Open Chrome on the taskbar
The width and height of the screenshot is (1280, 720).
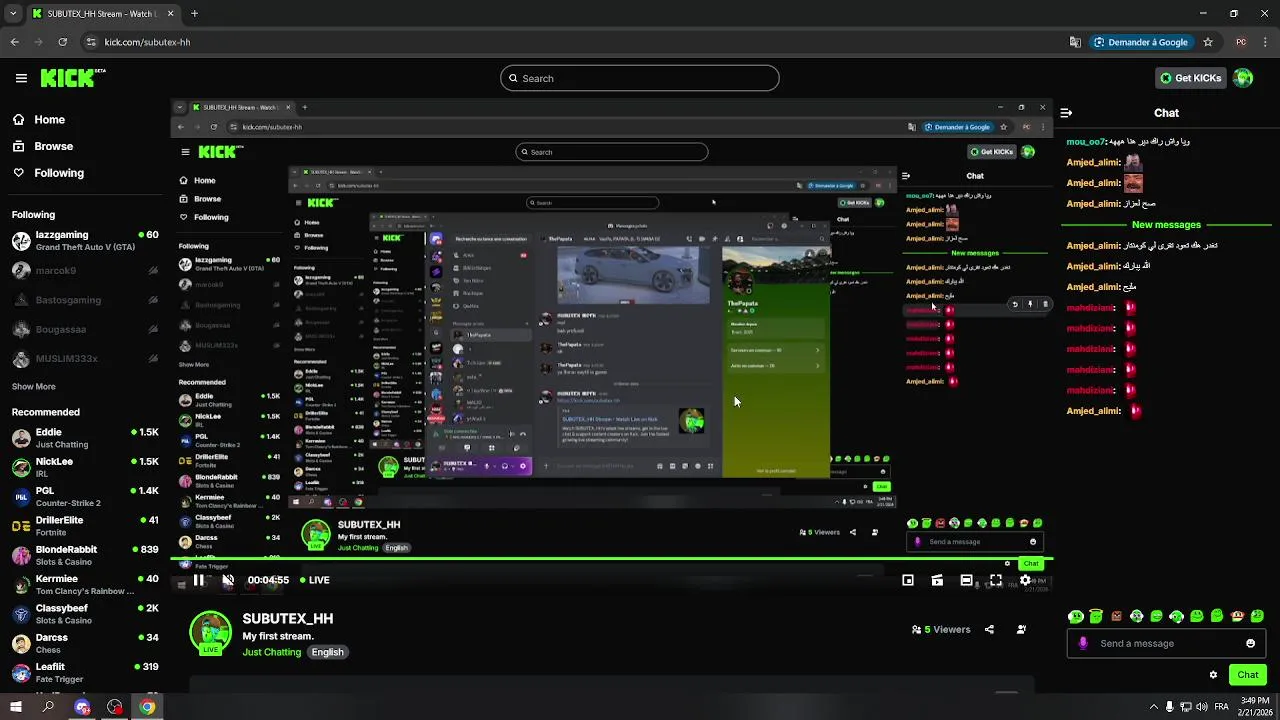pos(147,707)
